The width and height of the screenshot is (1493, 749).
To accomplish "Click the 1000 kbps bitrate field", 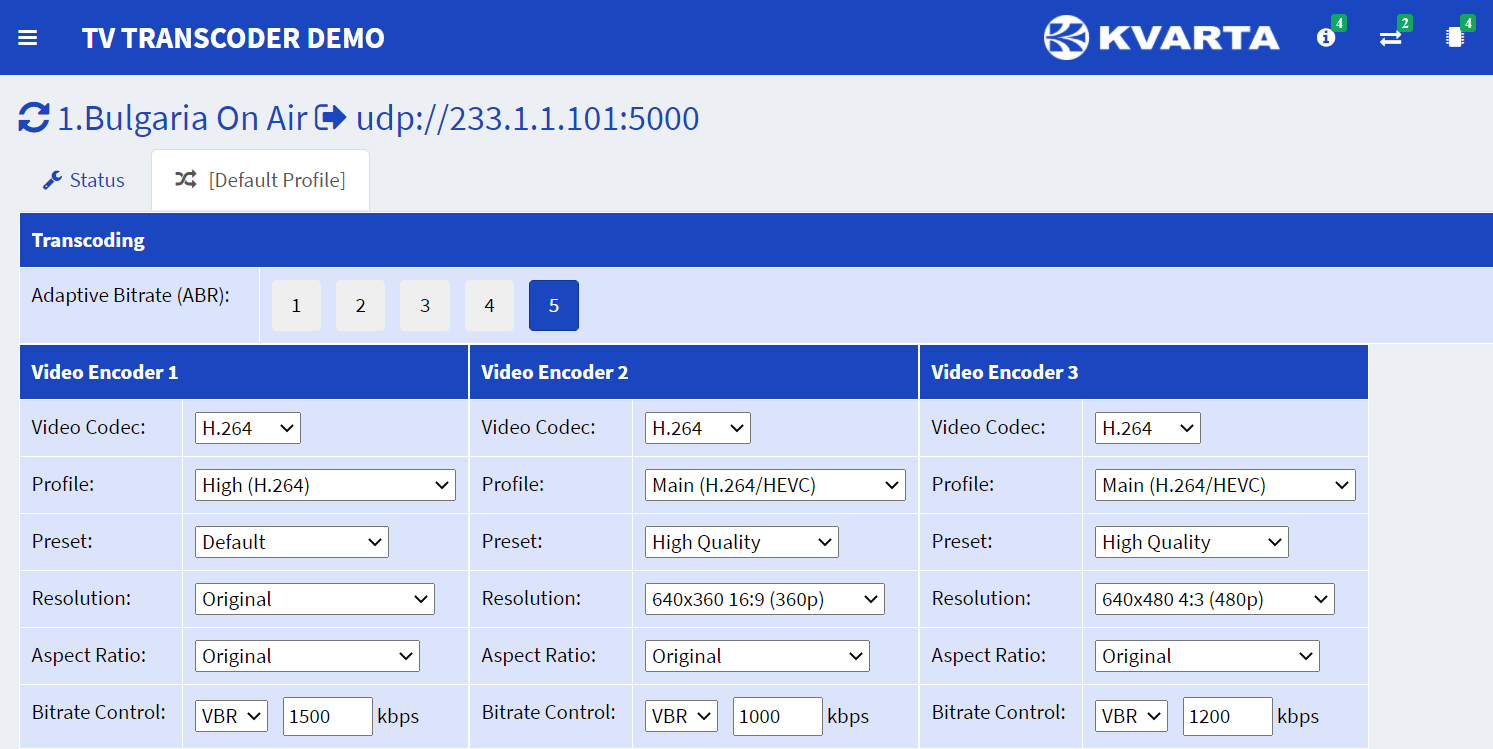I will tap(778, 716).
